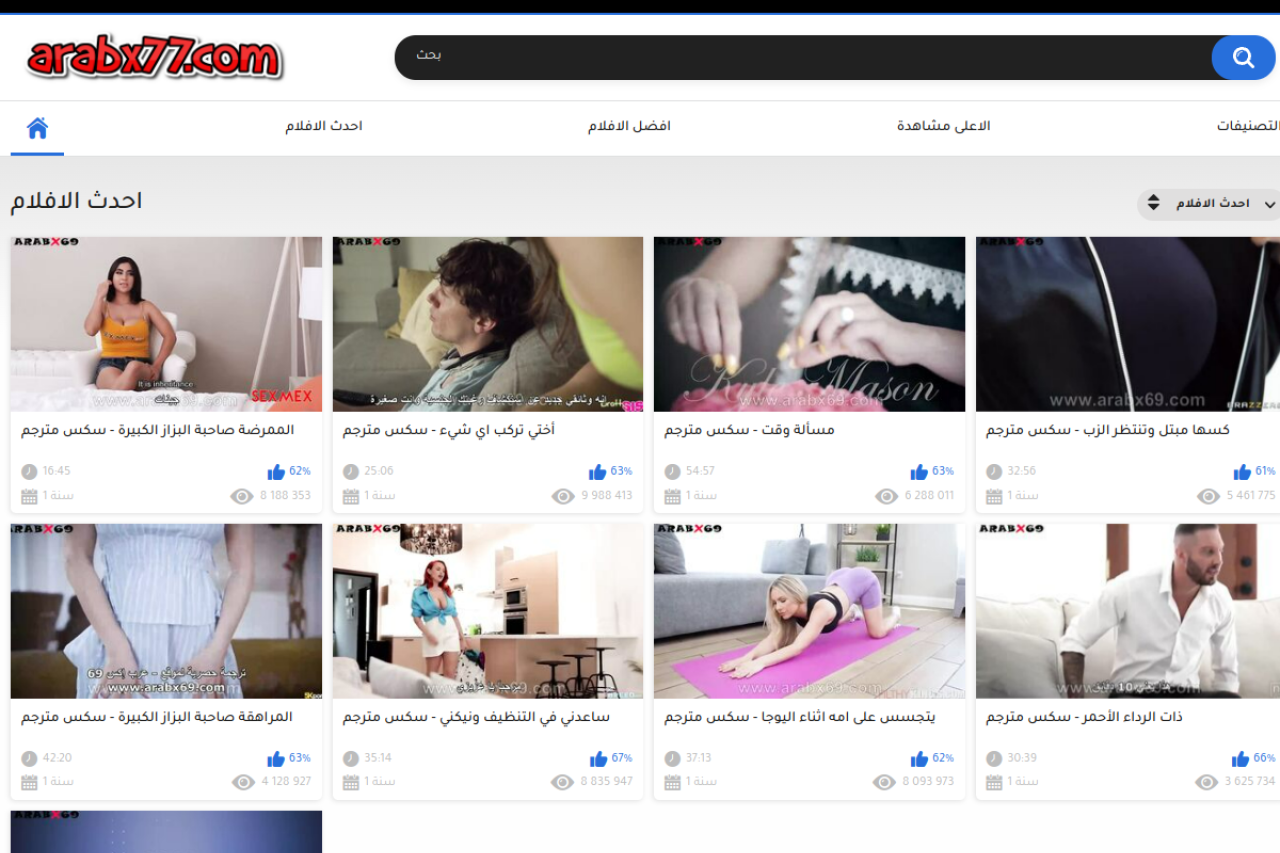This screenshot has width=1280, height=853.
Task: Click the blue search magnifier button
Action: click(x=1243, y=58)
